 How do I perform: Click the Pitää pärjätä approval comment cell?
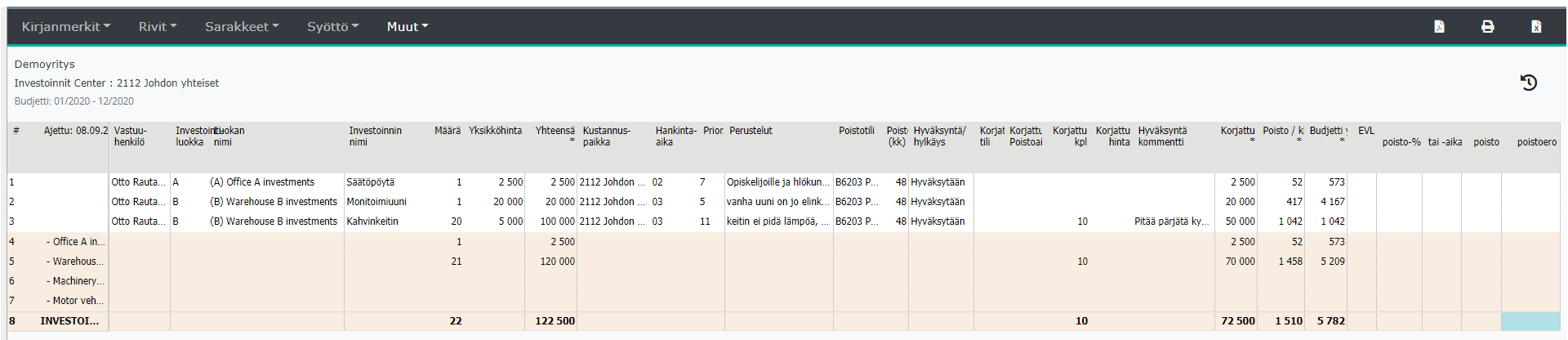pos(1171,221)
